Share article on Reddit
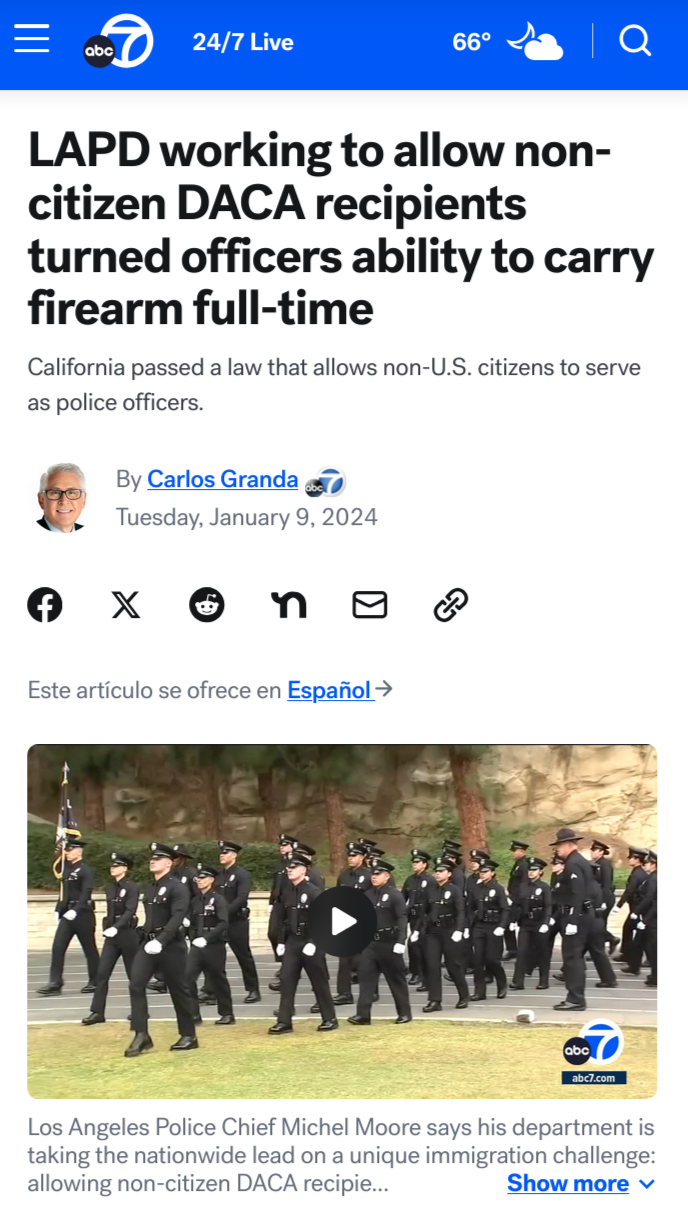 coord(207,605)
